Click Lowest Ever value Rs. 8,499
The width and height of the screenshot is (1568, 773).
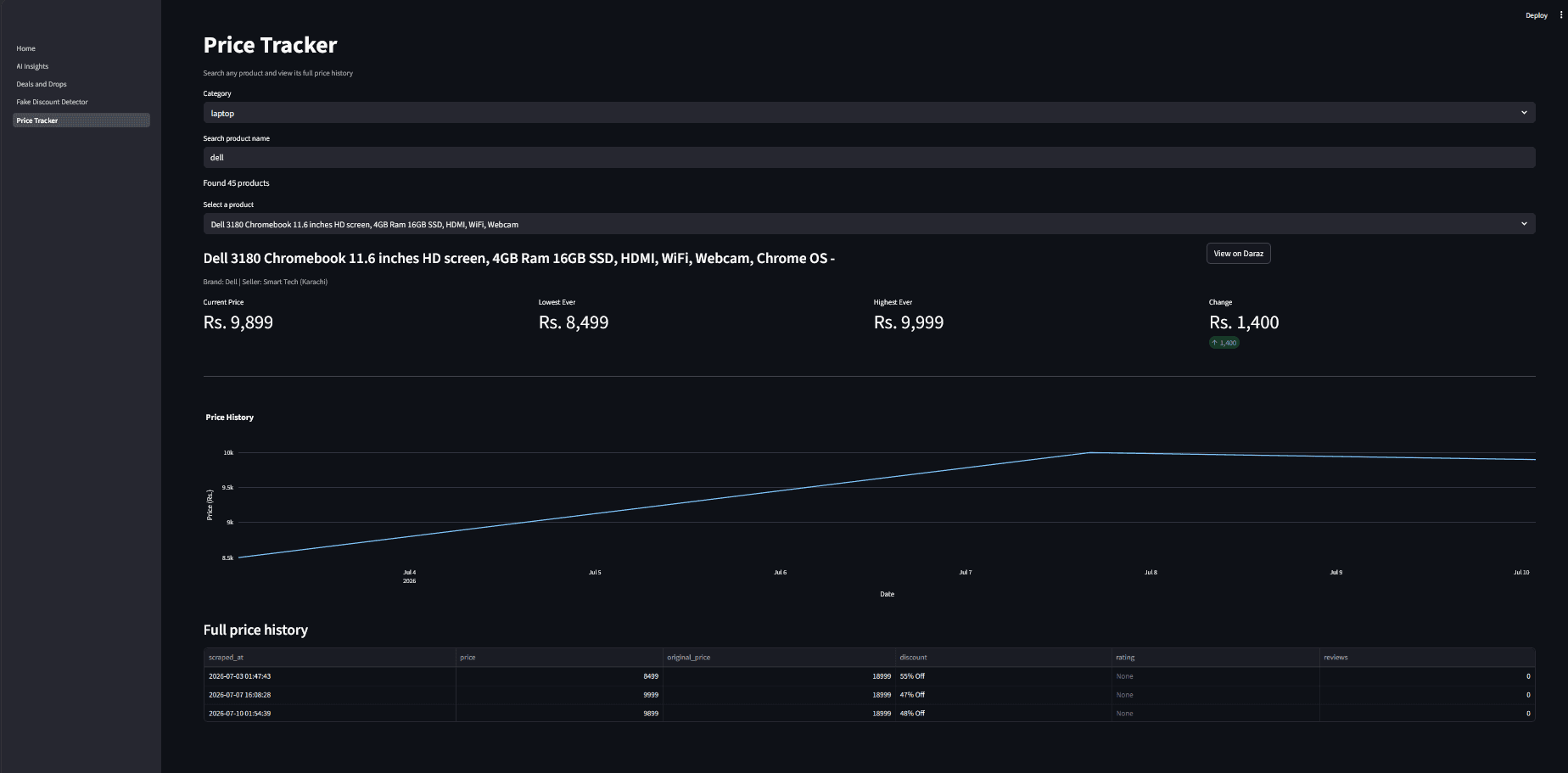[574, 322]
